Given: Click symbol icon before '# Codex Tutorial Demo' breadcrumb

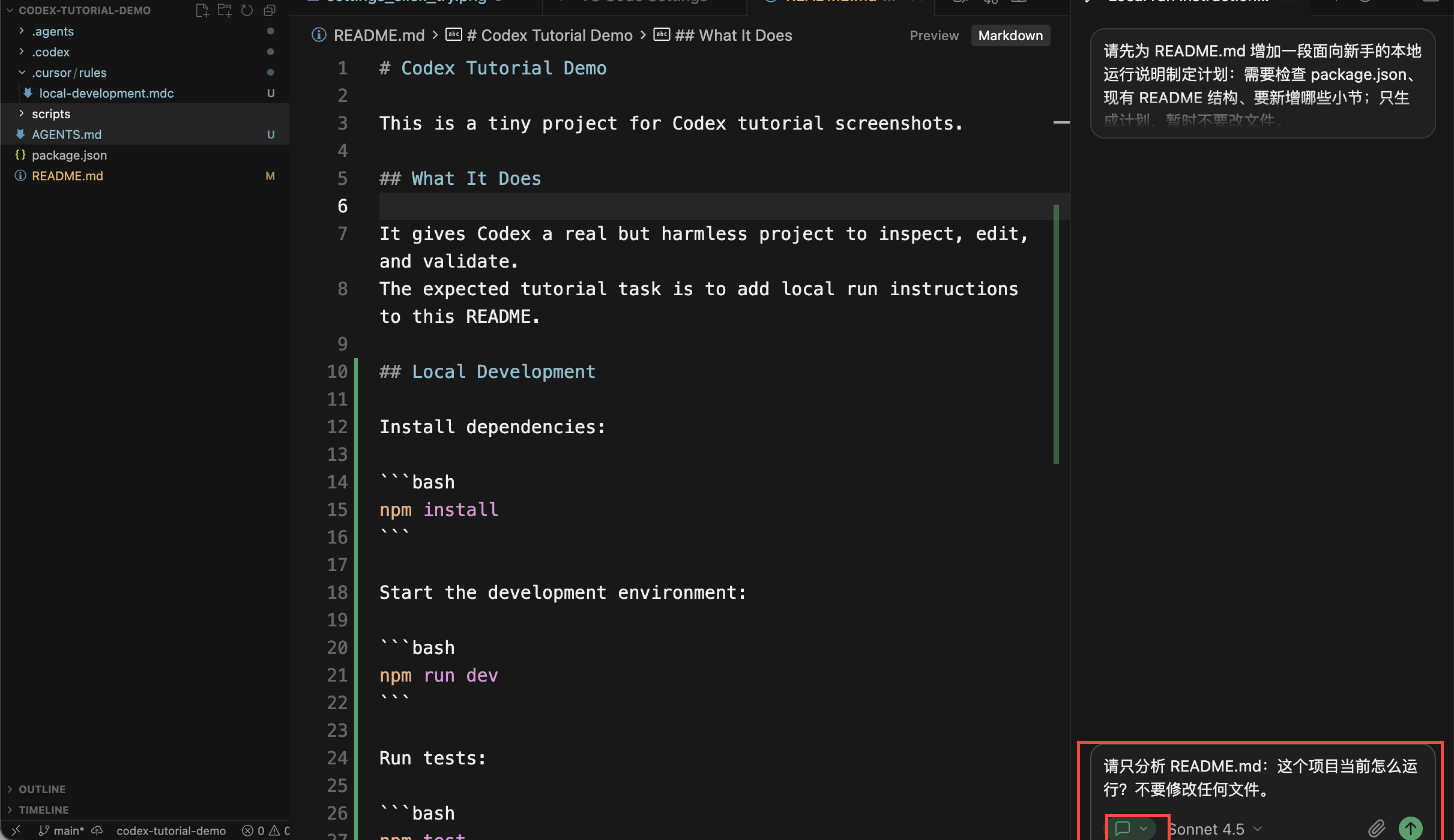Looking at the screenshot, I should (454, 35).
